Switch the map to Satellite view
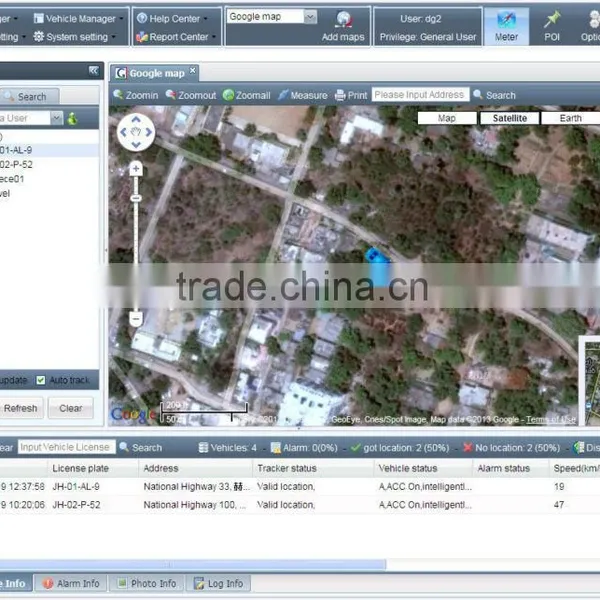 coord(510,118)
